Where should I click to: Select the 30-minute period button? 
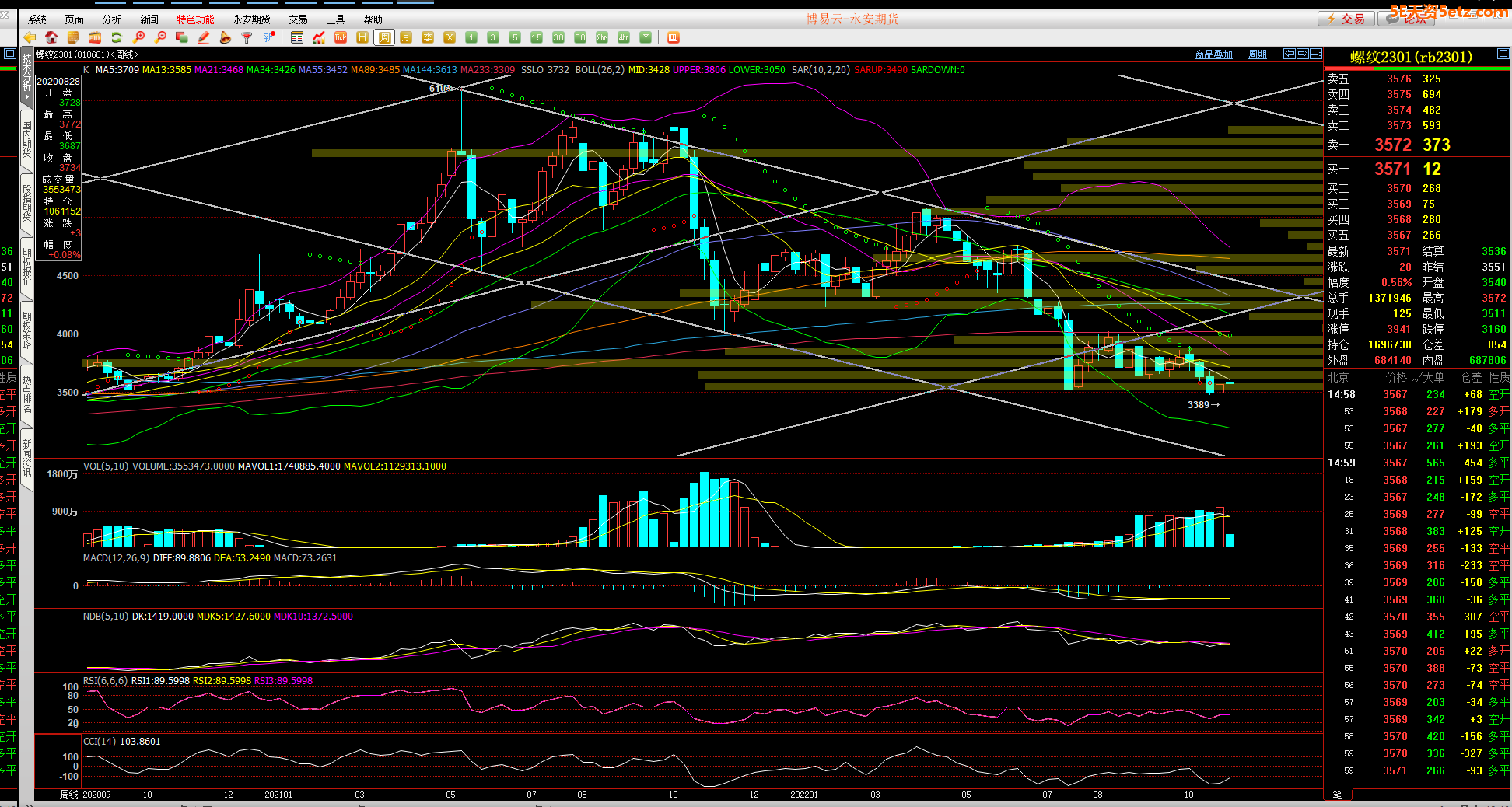point(558,37)
